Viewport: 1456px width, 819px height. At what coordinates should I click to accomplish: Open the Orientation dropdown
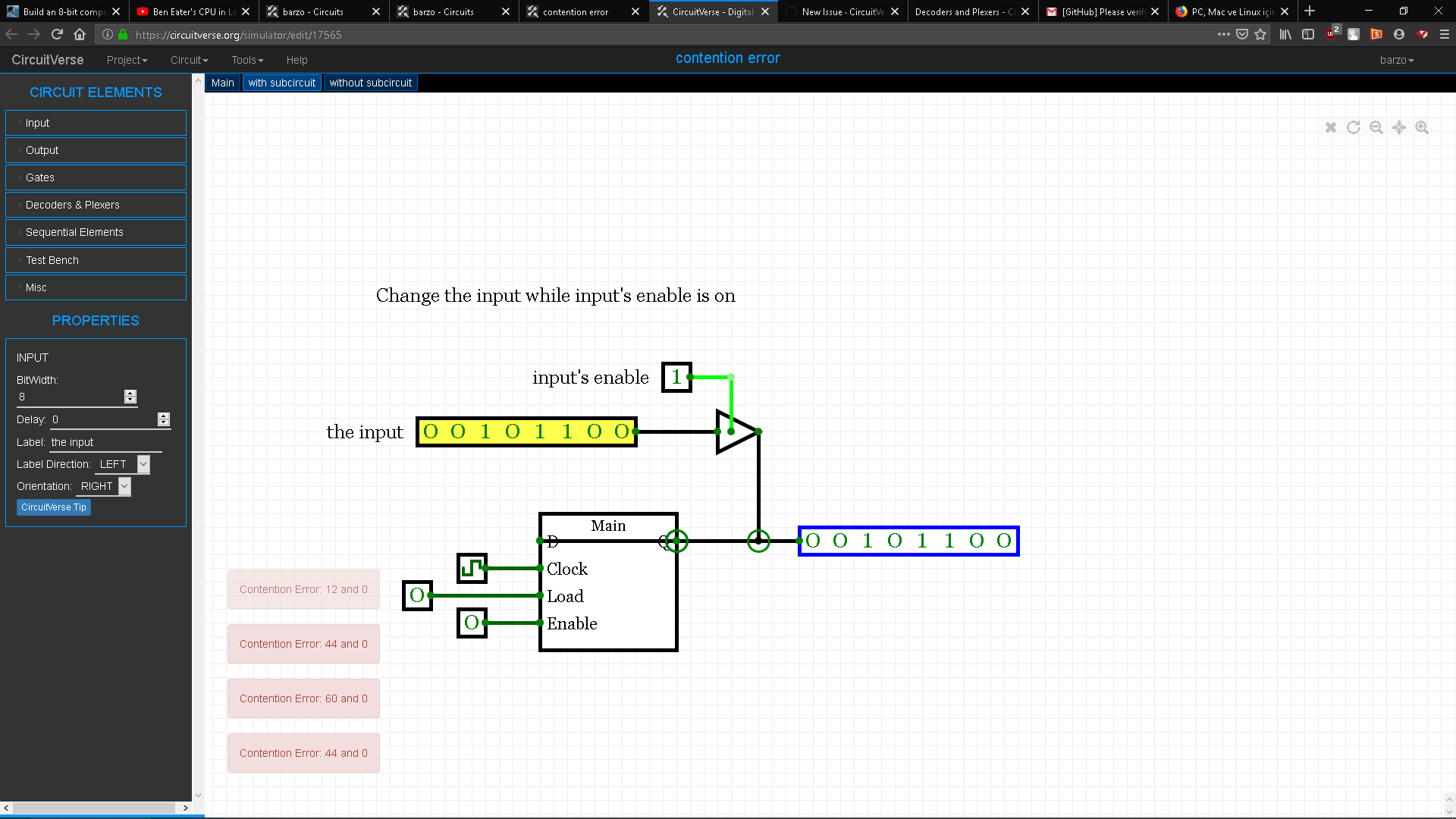124,486
